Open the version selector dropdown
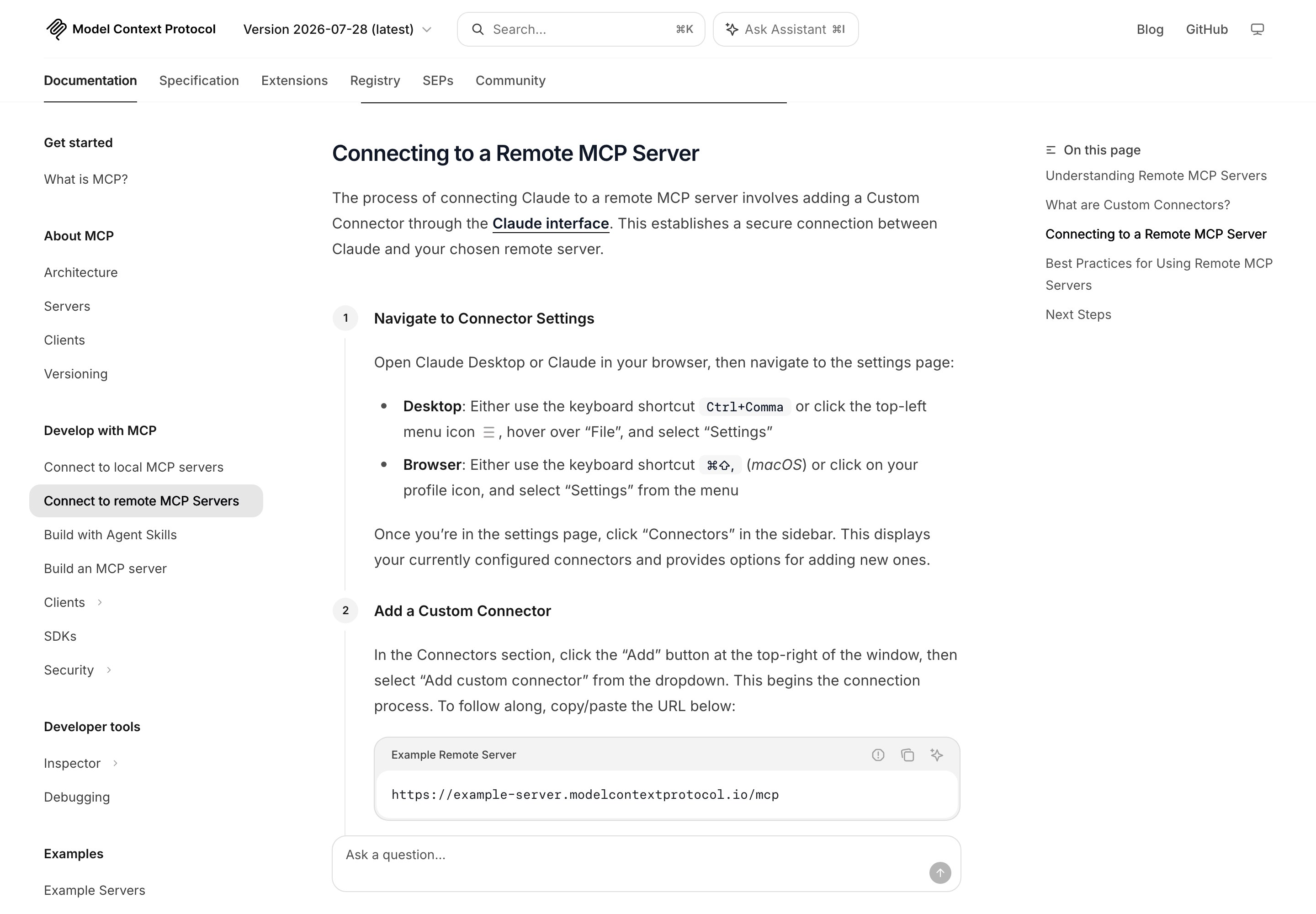Image resolution: width=1316 pixels, height=914 pixels. pyautogui.click(x=337, y=29)
